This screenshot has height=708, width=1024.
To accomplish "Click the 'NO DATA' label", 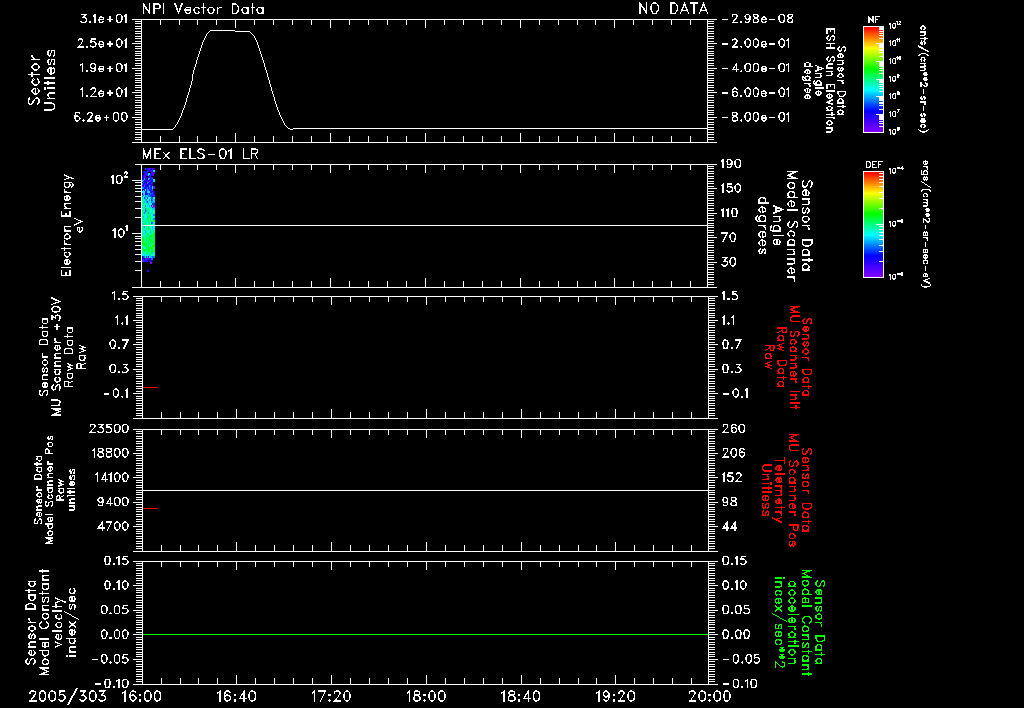I will tap(673, 9).
